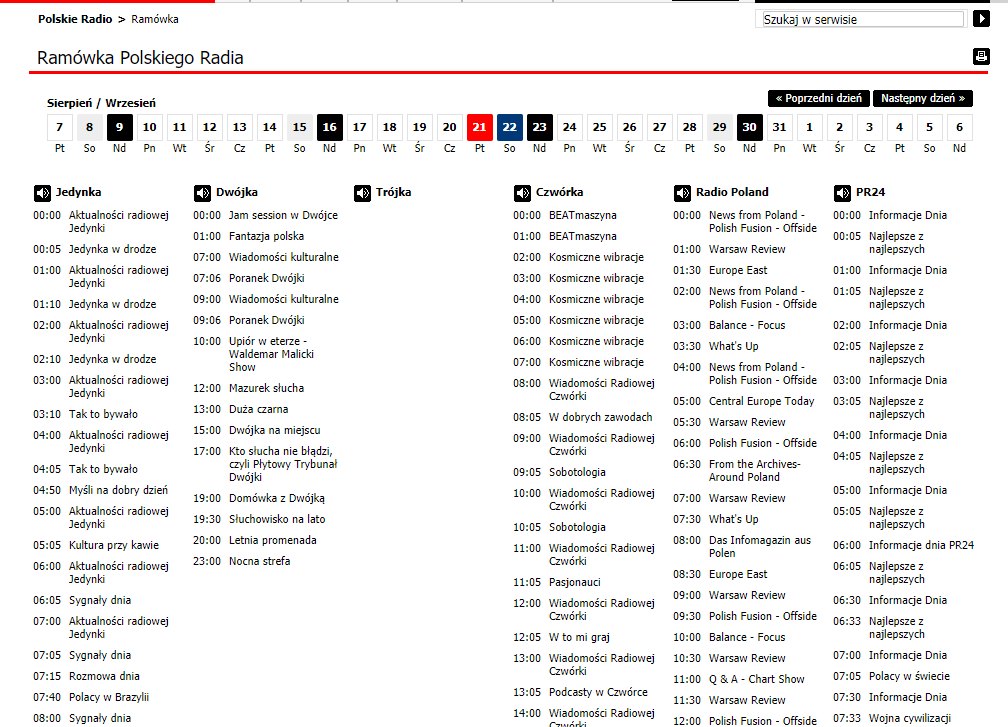Submit the site search with the arrow button
1008x727 pixels.
pos(981,19)
